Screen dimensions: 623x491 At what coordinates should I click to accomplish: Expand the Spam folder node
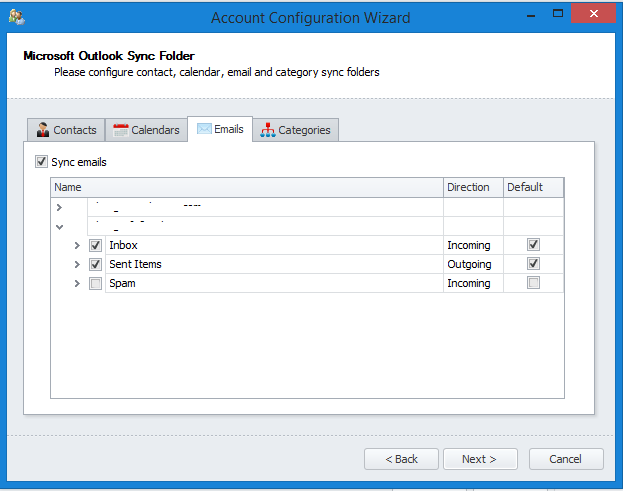(77, 284)
